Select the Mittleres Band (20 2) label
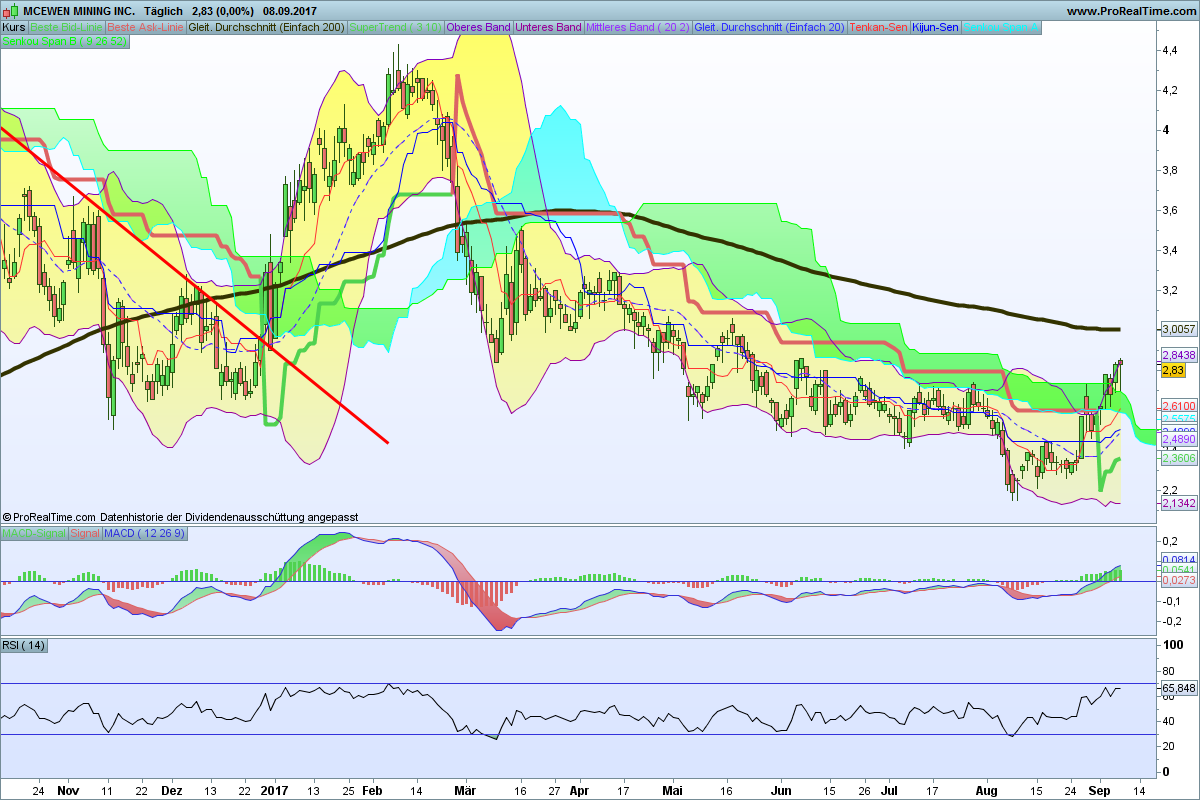The width and height of the screenshot is (1200, 800). tap(637, 27)
